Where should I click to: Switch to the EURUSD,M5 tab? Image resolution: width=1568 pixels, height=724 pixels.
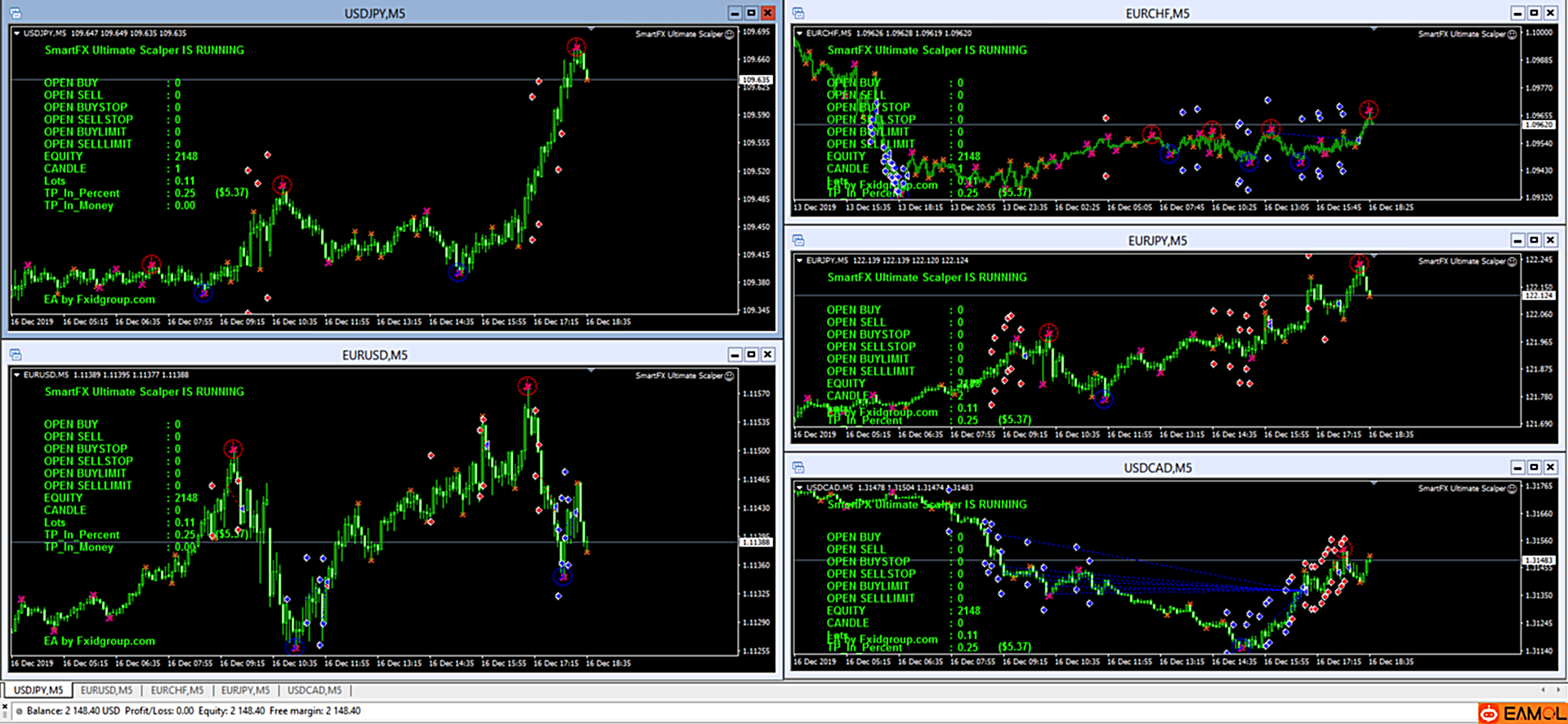coord(106,690)
